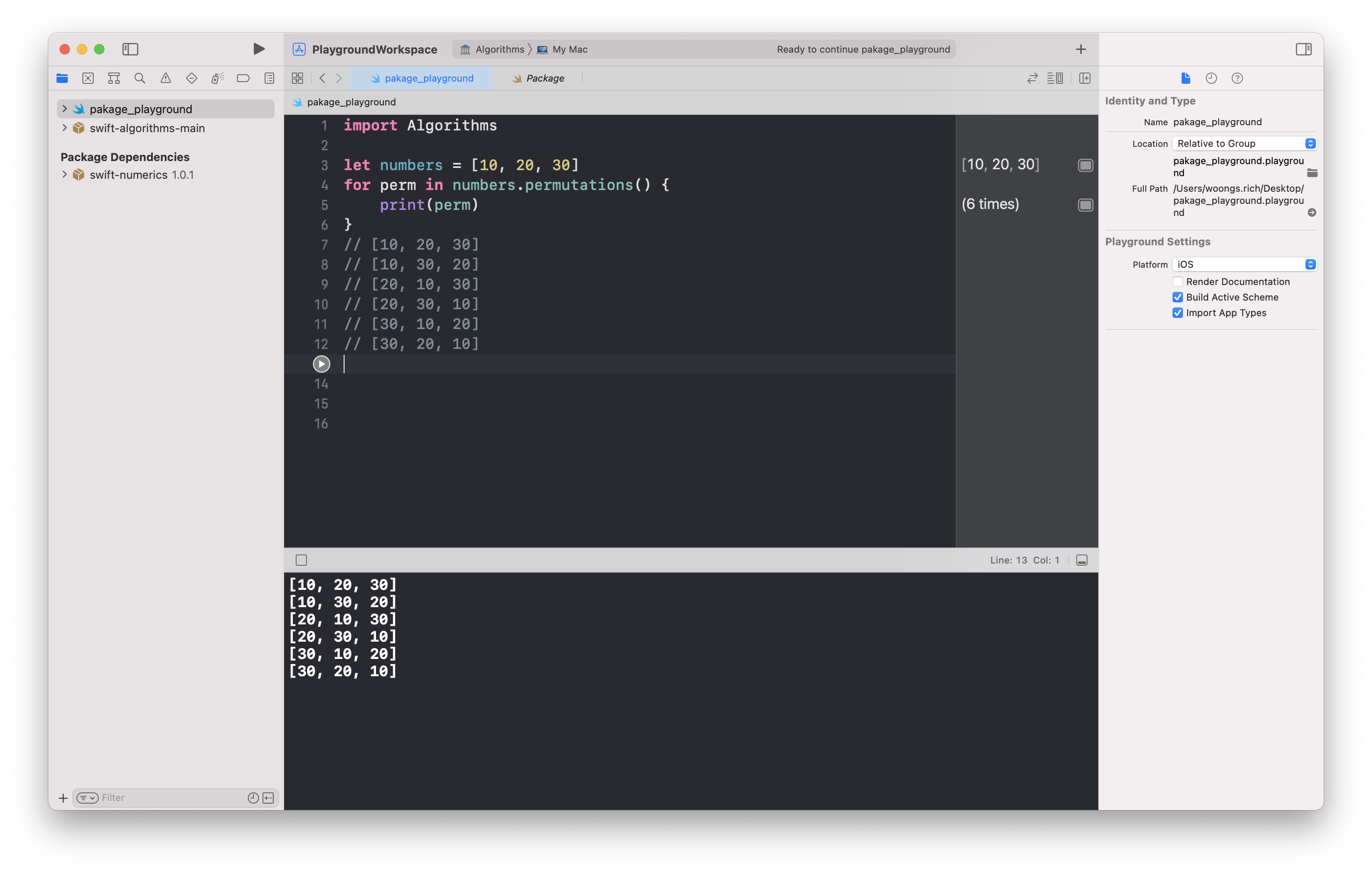Show quick look for 6 times result
1372x874 pixels.
[1085, 205]
